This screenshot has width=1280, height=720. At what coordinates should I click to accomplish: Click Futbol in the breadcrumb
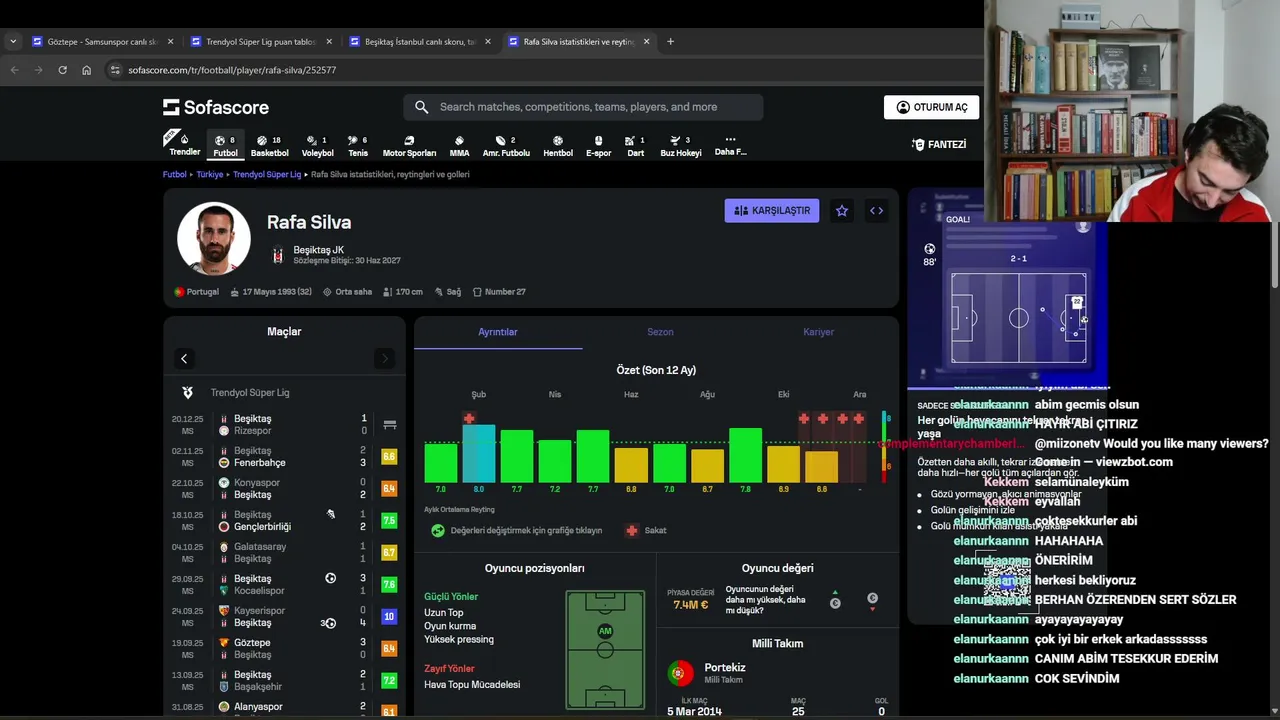coord(175,174)
